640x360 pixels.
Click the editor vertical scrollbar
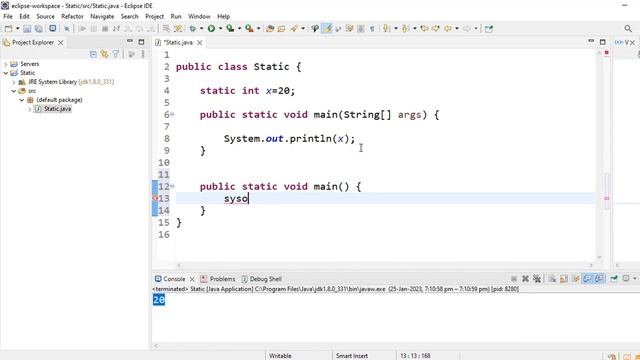[600, 155]
